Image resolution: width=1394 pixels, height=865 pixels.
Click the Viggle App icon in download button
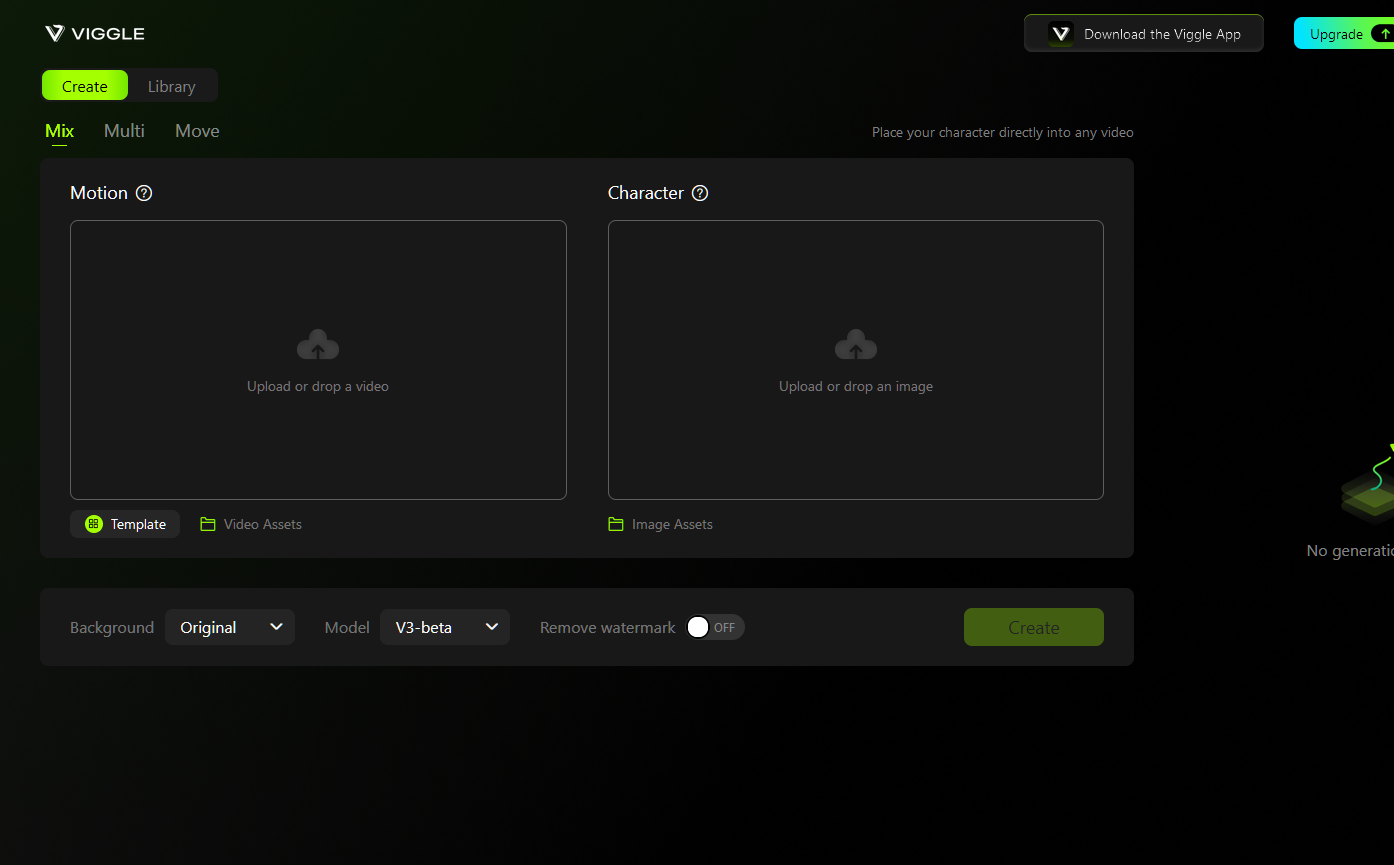(1061, 34)
